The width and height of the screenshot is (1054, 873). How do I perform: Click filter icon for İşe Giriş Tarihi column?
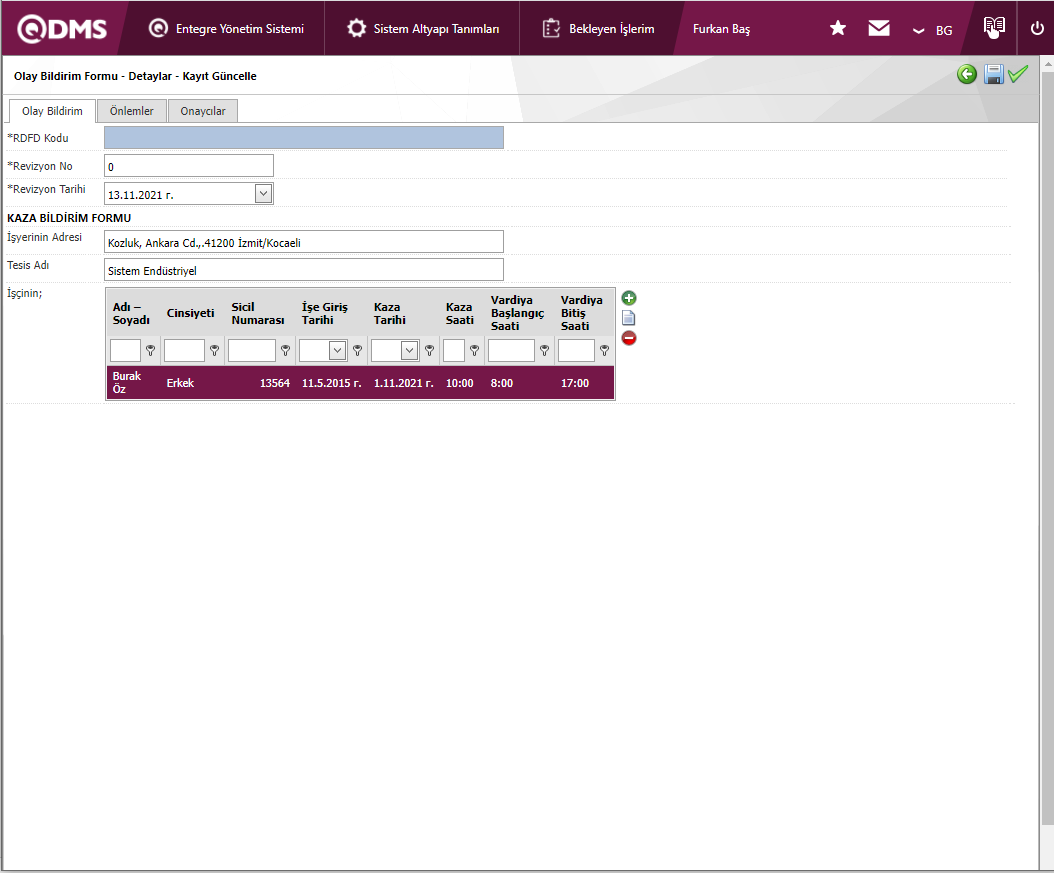(358, 350)
